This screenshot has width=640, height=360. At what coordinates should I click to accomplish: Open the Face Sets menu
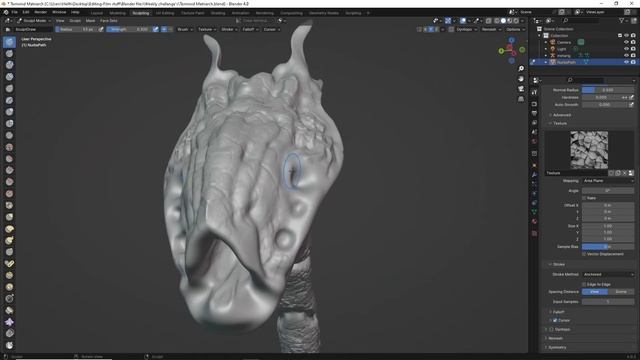[109, 20]
